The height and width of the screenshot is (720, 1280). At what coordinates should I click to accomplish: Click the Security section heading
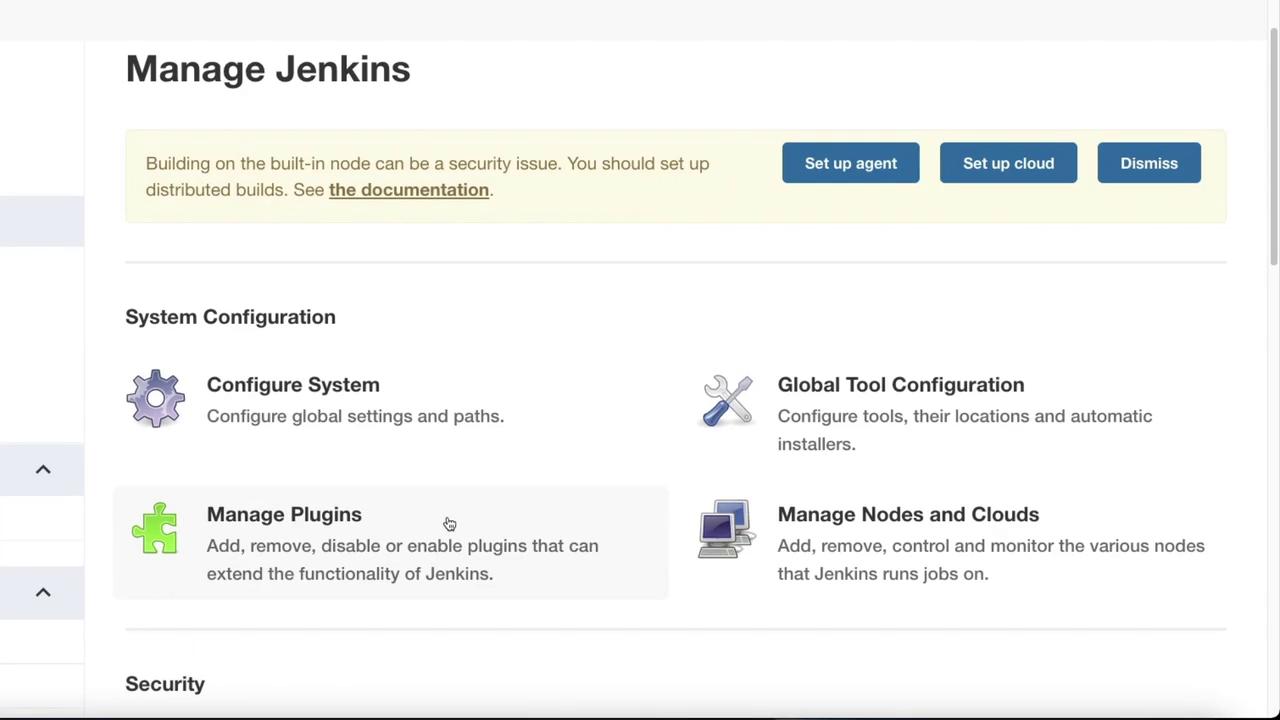[165, 684]
